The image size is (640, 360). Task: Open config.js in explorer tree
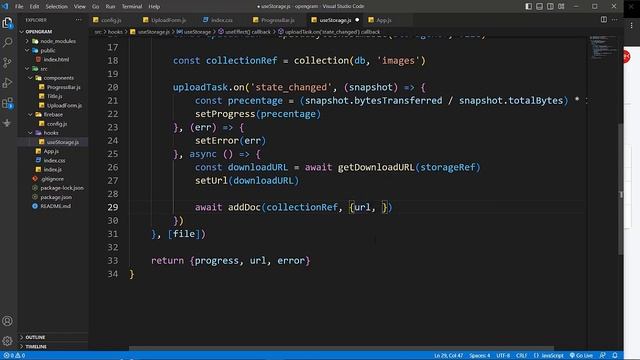click(57, 124)
